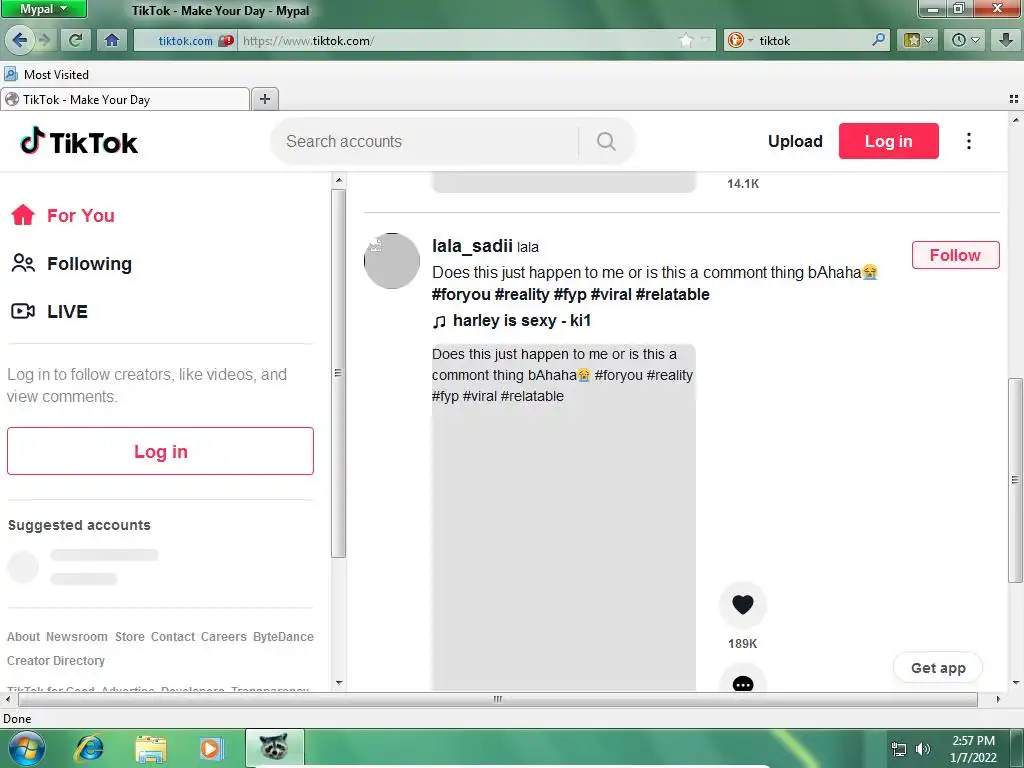Open the downloads arrow icon

point(1006,40)
